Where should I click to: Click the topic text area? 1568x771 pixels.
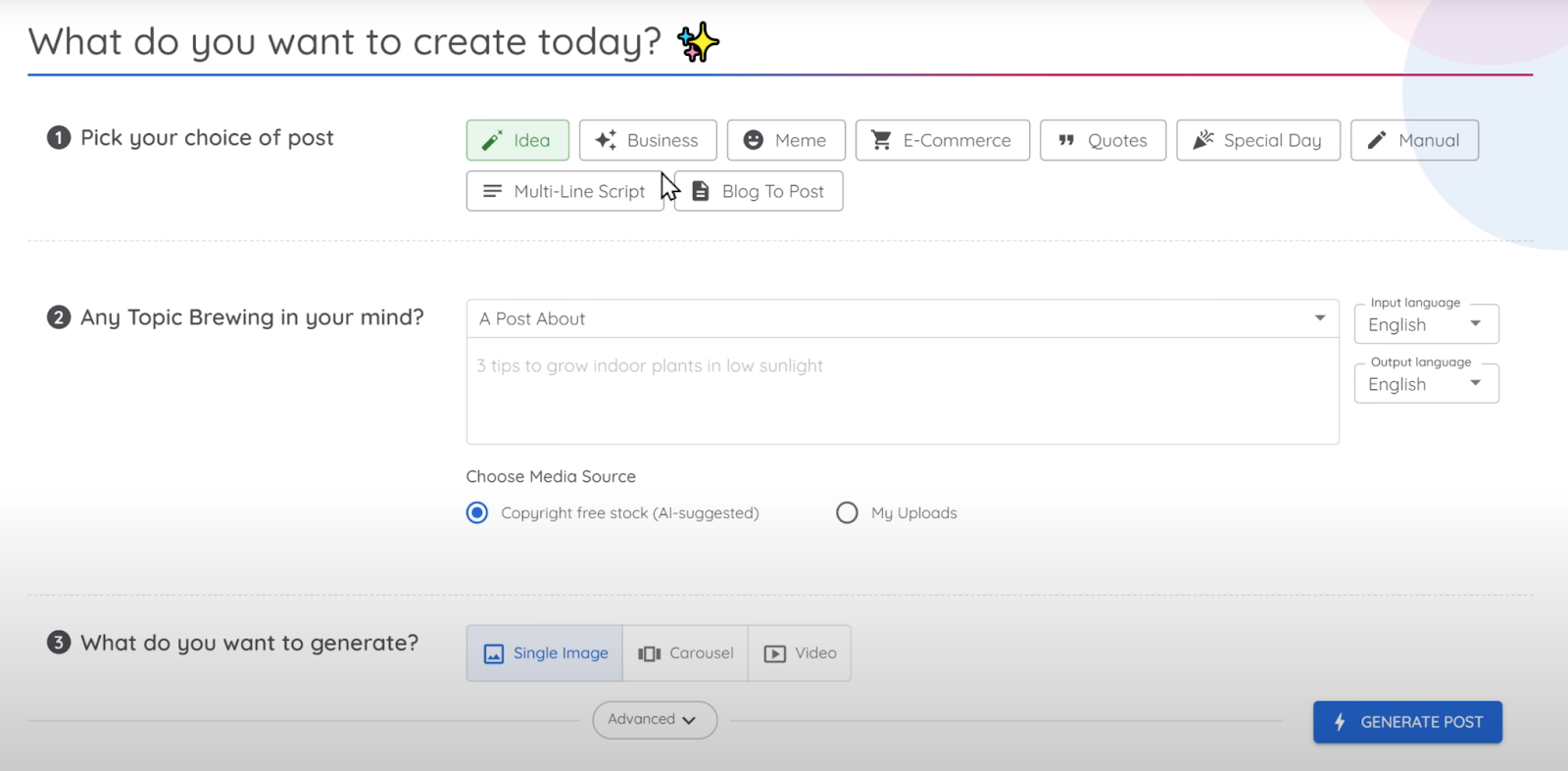(903, 391)
